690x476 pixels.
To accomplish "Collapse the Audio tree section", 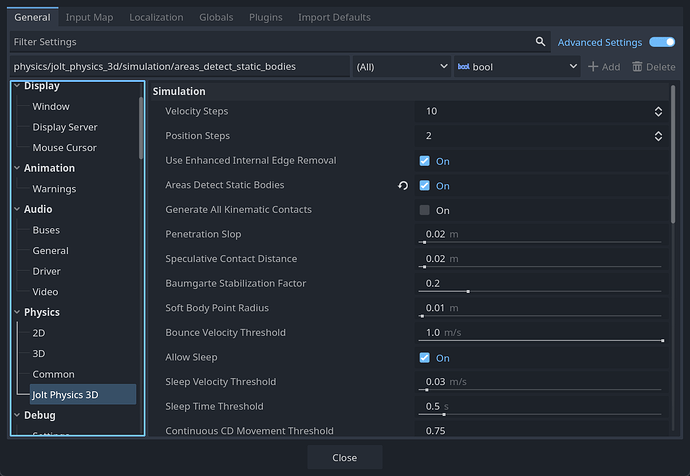I will pos(17,209).
